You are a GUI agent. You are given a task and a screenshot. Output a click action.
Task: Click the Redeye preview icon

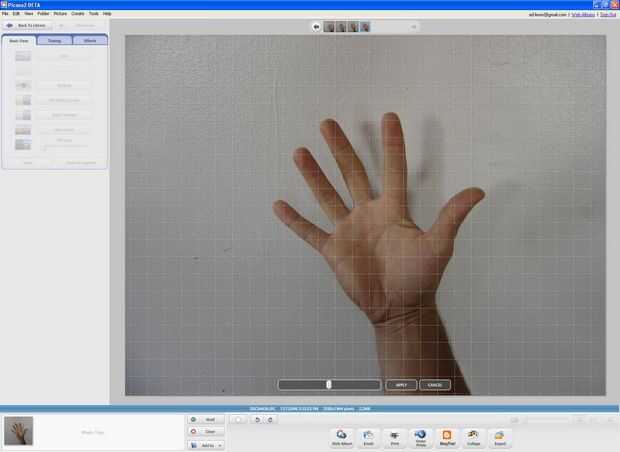[23, 85]
